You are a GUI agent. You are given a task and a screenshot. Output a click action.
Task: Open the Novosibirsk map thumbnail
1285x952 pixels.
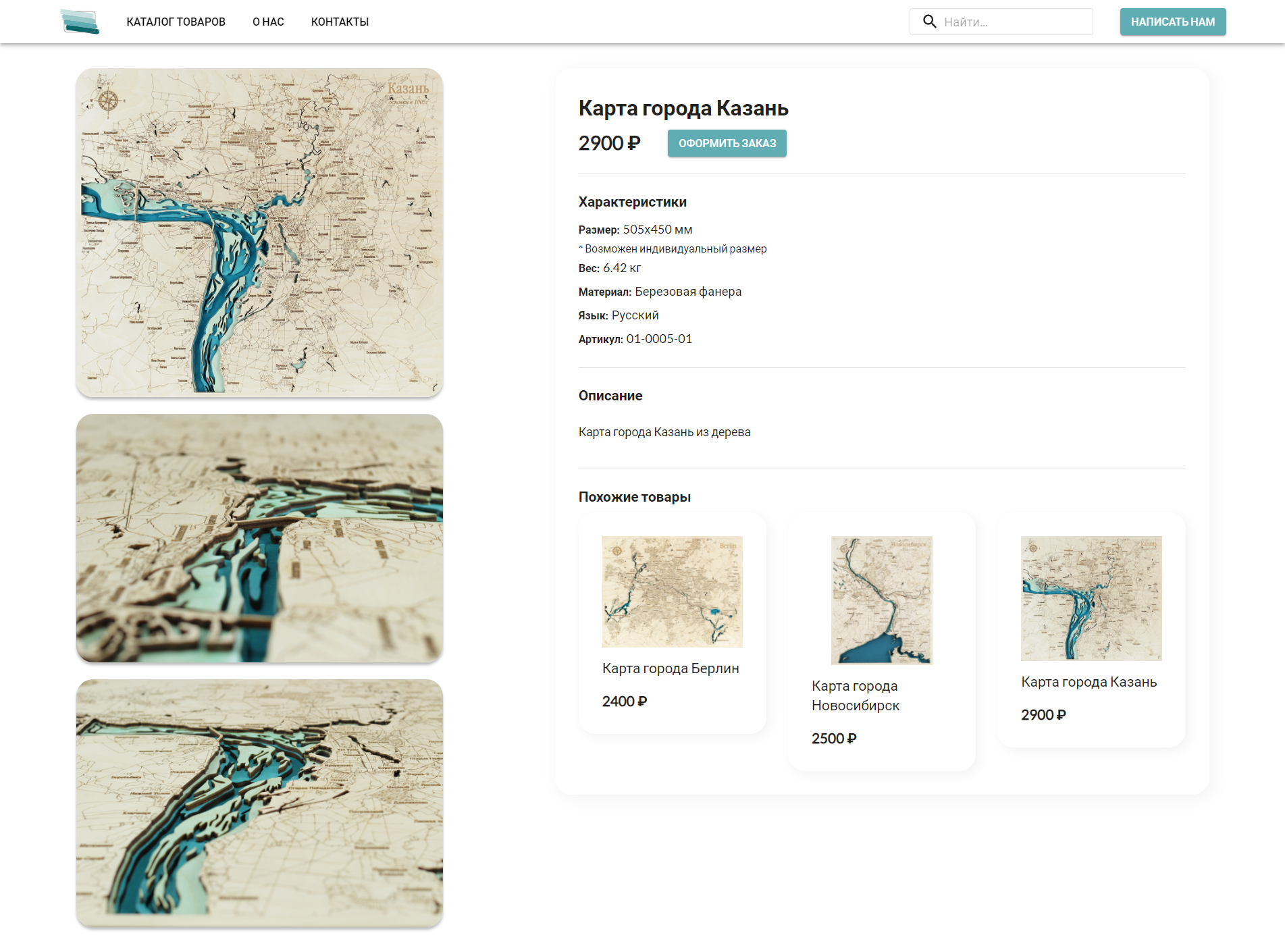(x=881, y=600)
